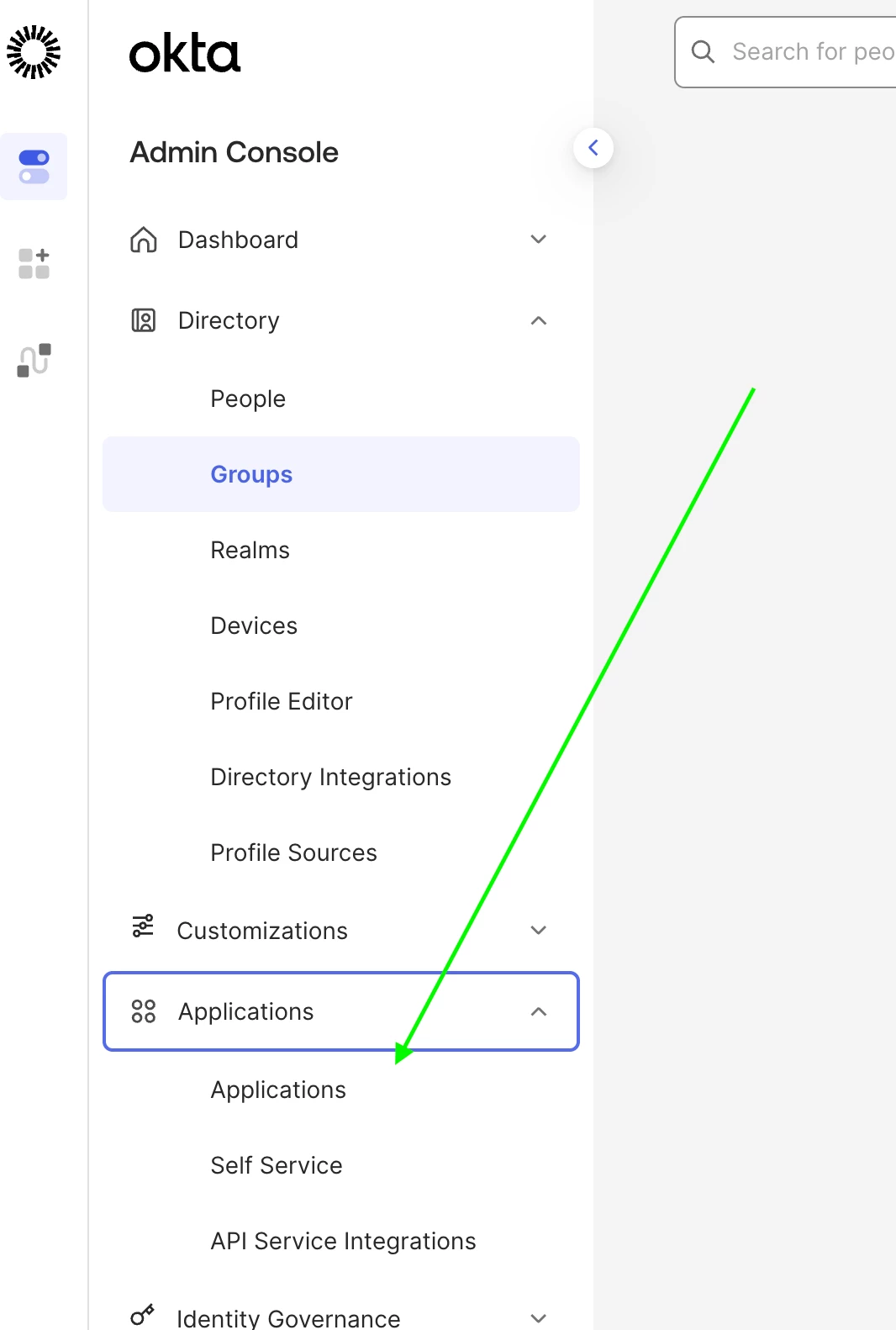This screenshot has height=1330, width=896.
Task: Click the Applications four-circles icon
Action: [x=144, y=1011]
